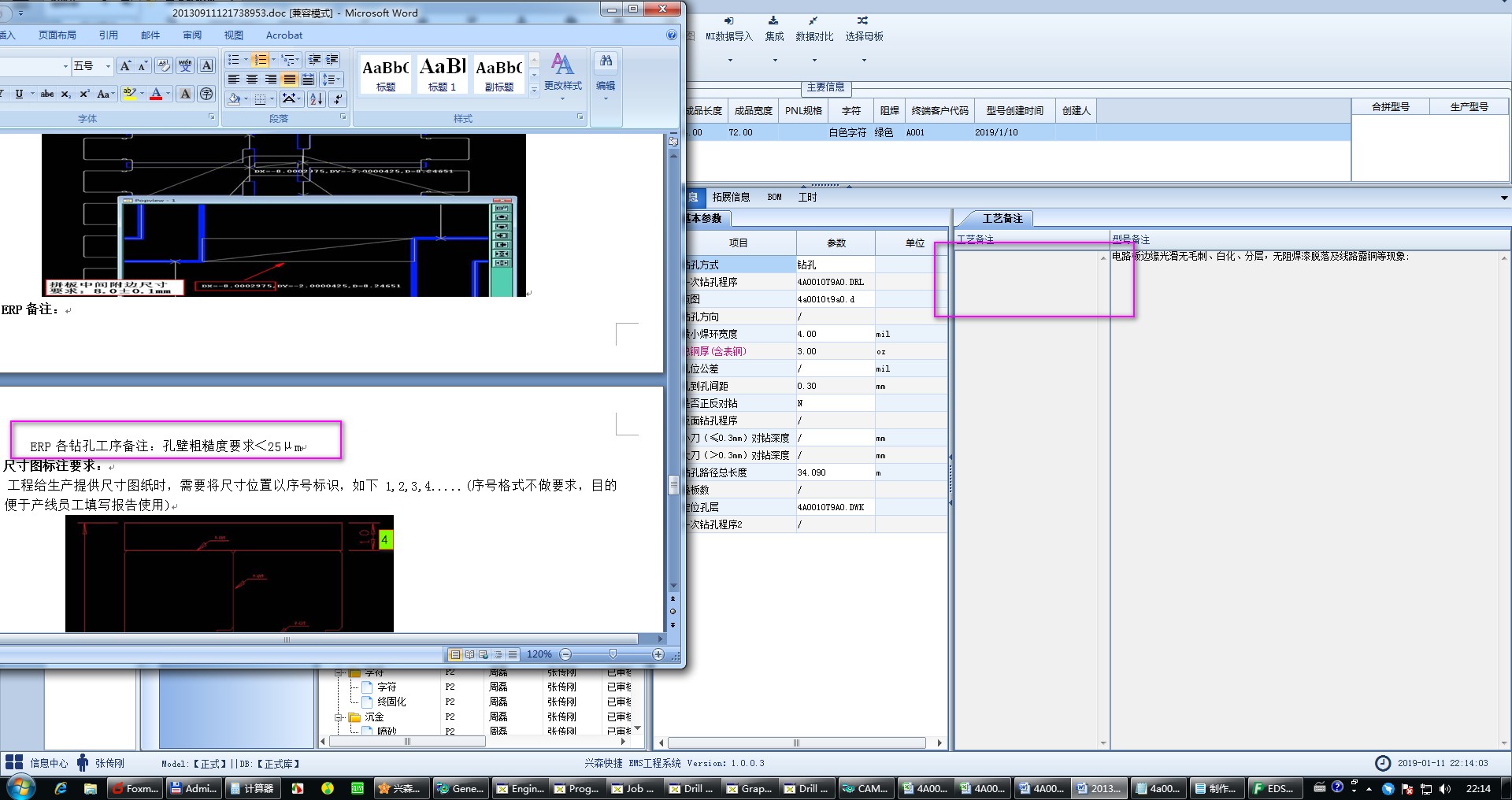The image size is (1512, 800).
Task: Align text right in Word
Action: [271, 80]
